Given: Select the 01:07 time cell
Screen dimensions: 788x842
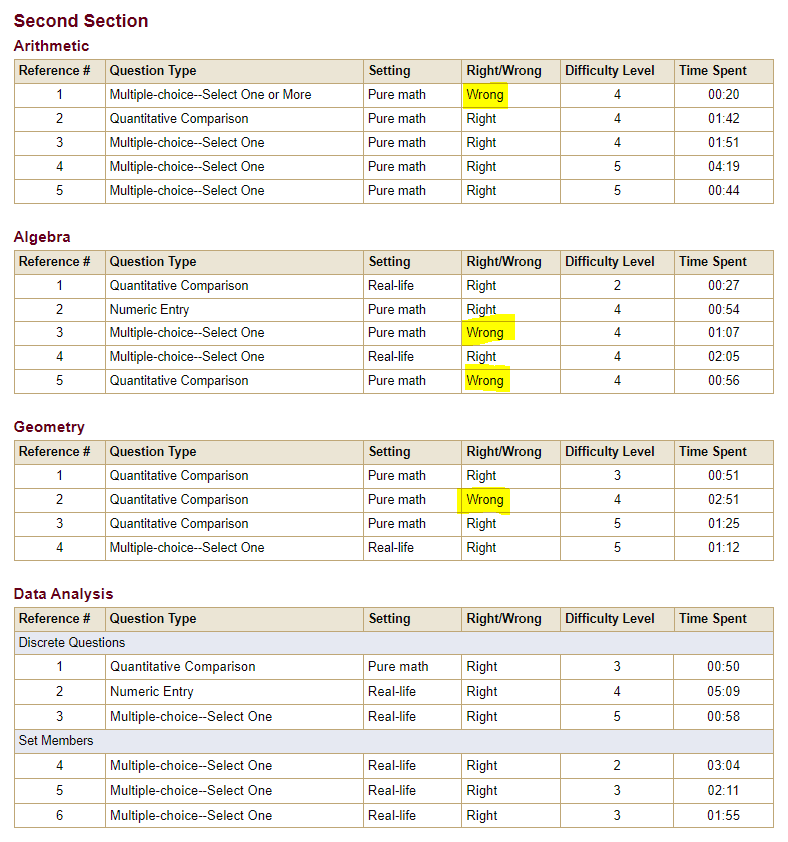Looking at the screenshot, I should click(724, 333).
